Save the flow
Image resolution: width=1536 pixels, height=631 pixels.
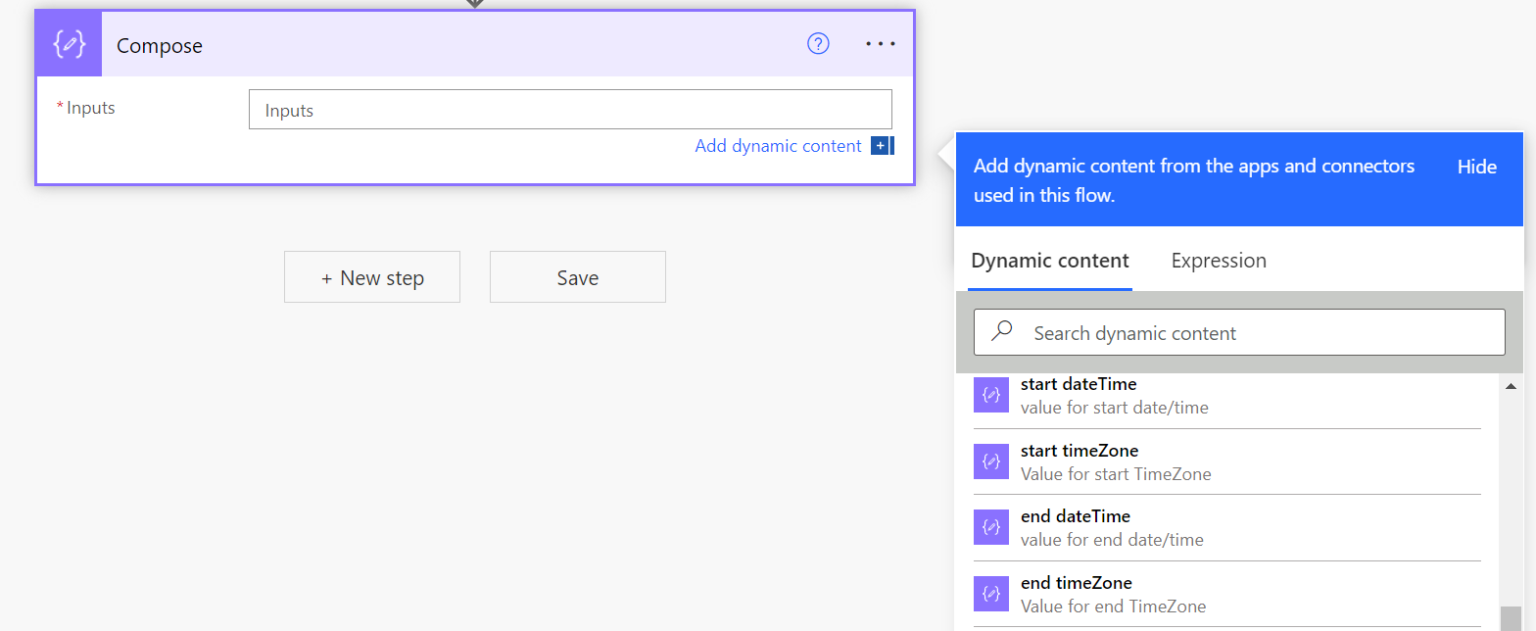point(577,277)
